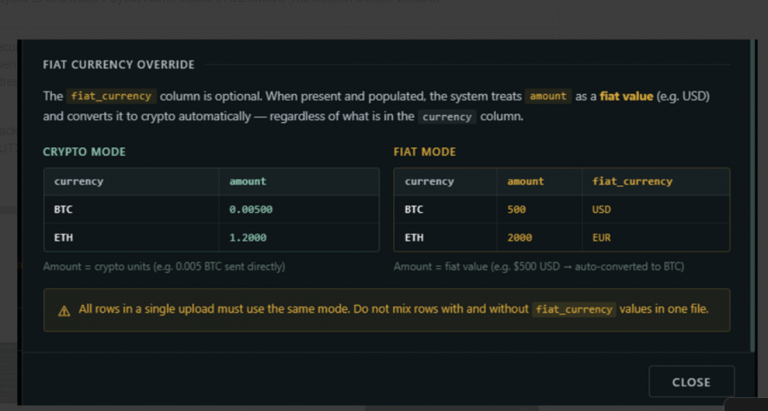Select the fiat_currency code tag in description
The image size is (768, 411).
click(x=111, y=96)
